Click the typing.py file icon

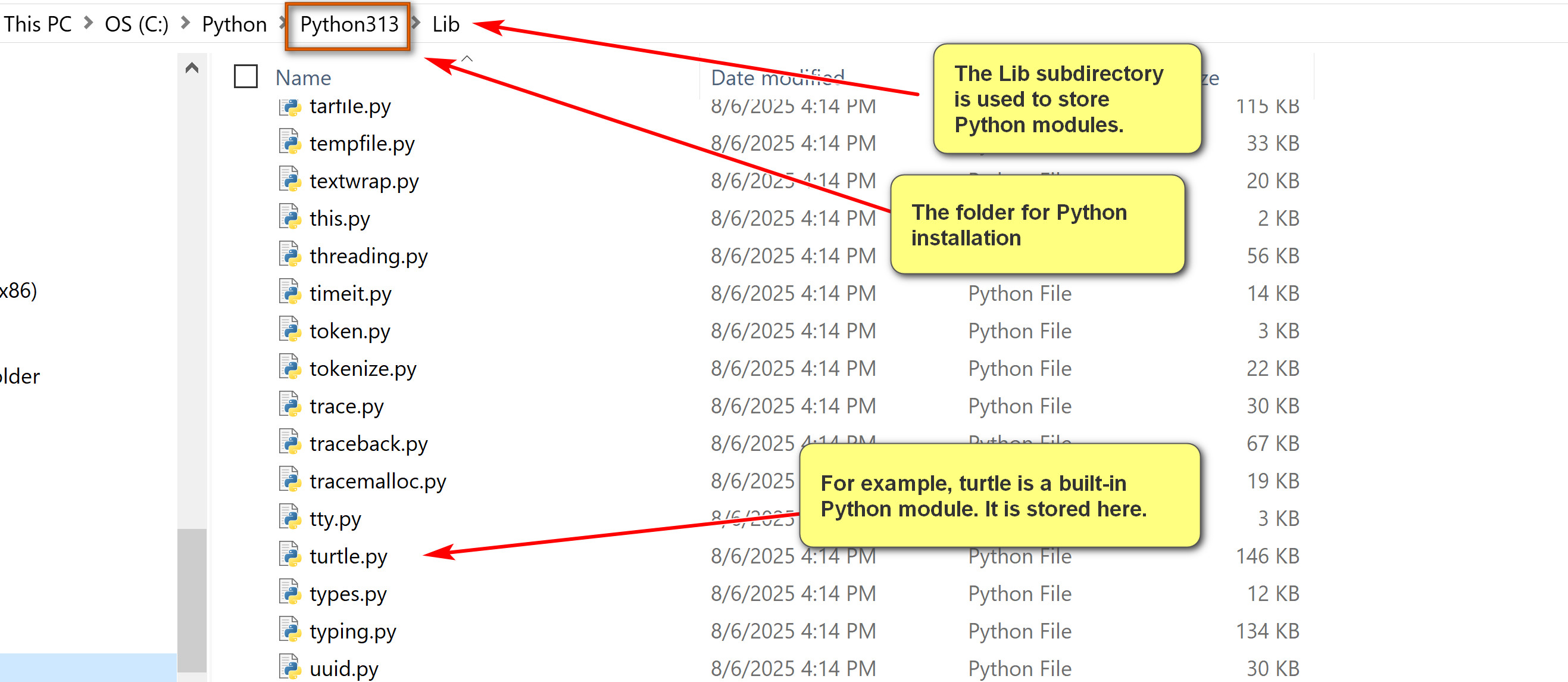tap(290, 630)
